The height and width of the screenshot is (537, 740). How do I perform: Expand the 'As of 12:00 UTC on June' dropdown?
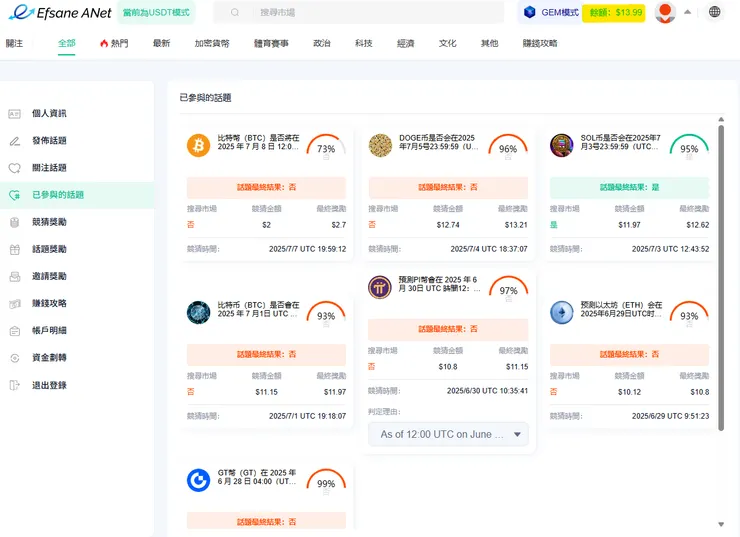[x=448, y=434]
